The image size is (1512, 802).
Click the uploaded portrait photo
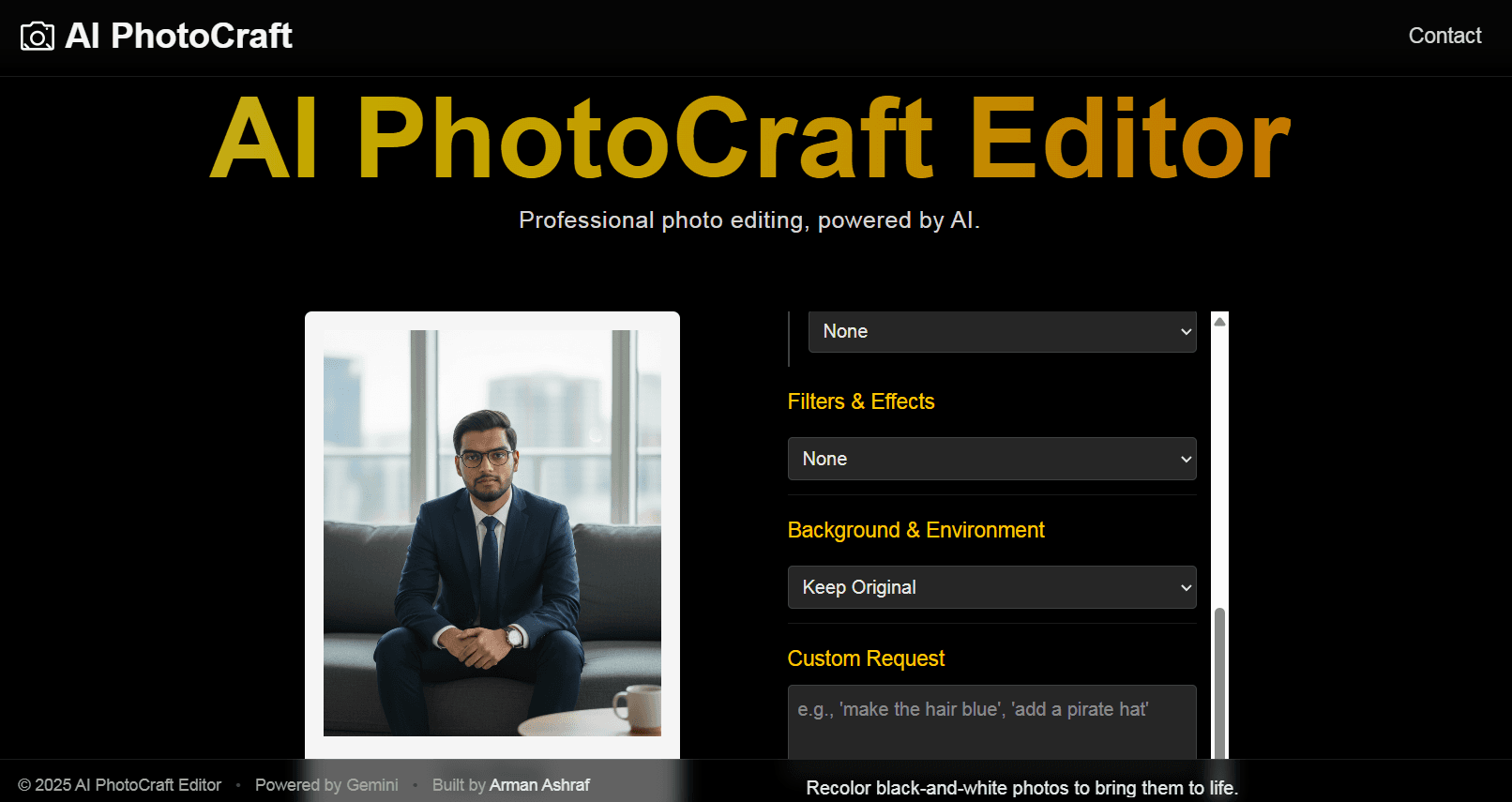[491, 533]
